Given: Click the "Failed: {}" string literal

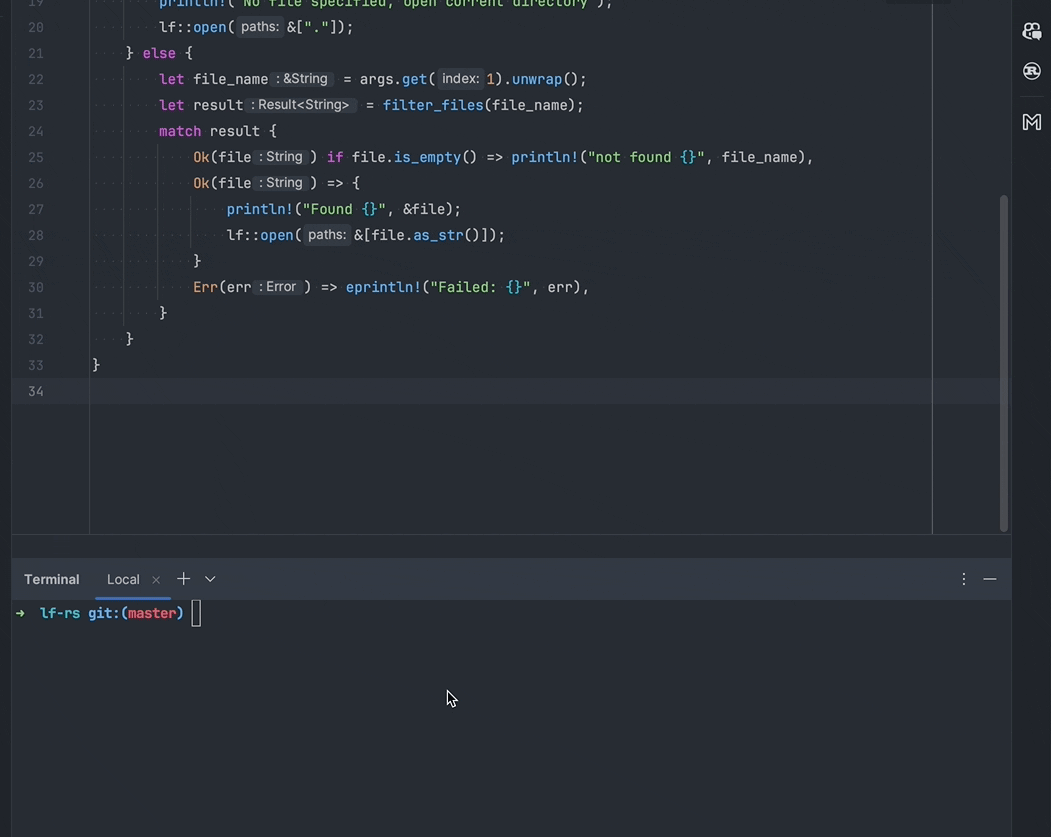Looking at the screenshot, I should (x=480, y=287).
